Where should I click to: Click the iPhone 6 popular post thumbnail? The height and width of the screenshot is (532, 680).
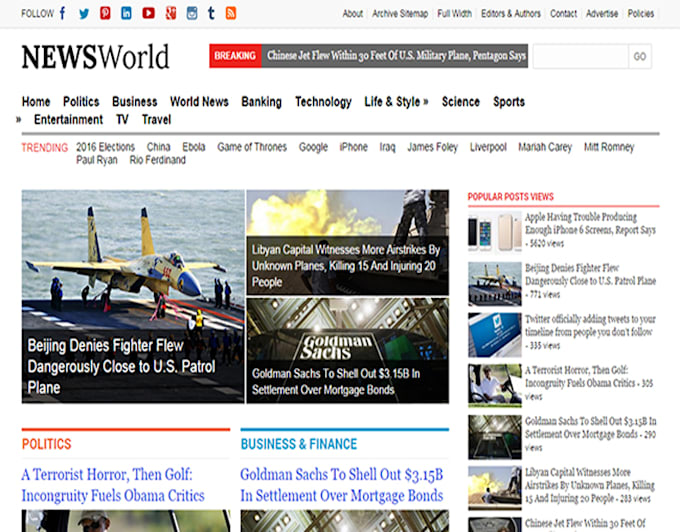[x=495, y=232]
